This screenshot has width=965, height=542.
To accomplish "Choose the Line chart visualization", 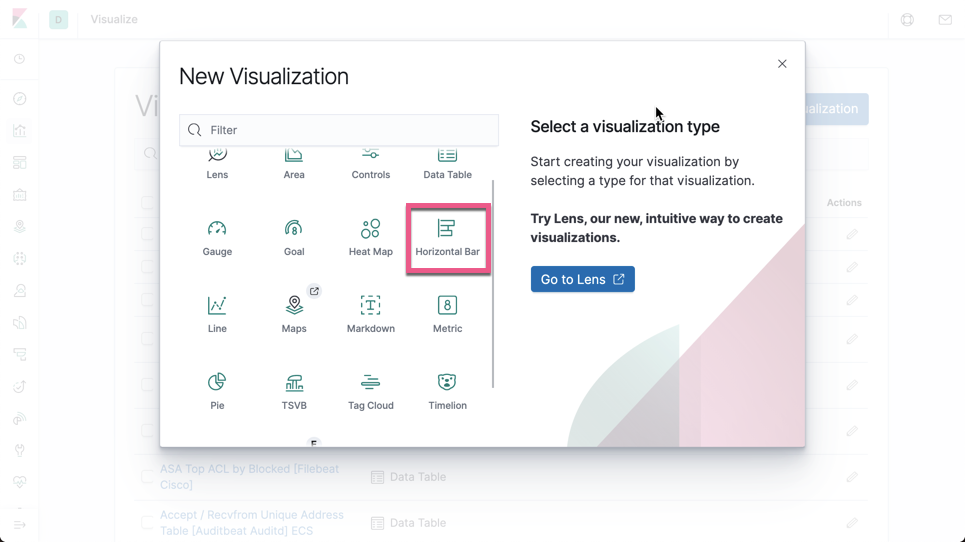I will 217,316.
